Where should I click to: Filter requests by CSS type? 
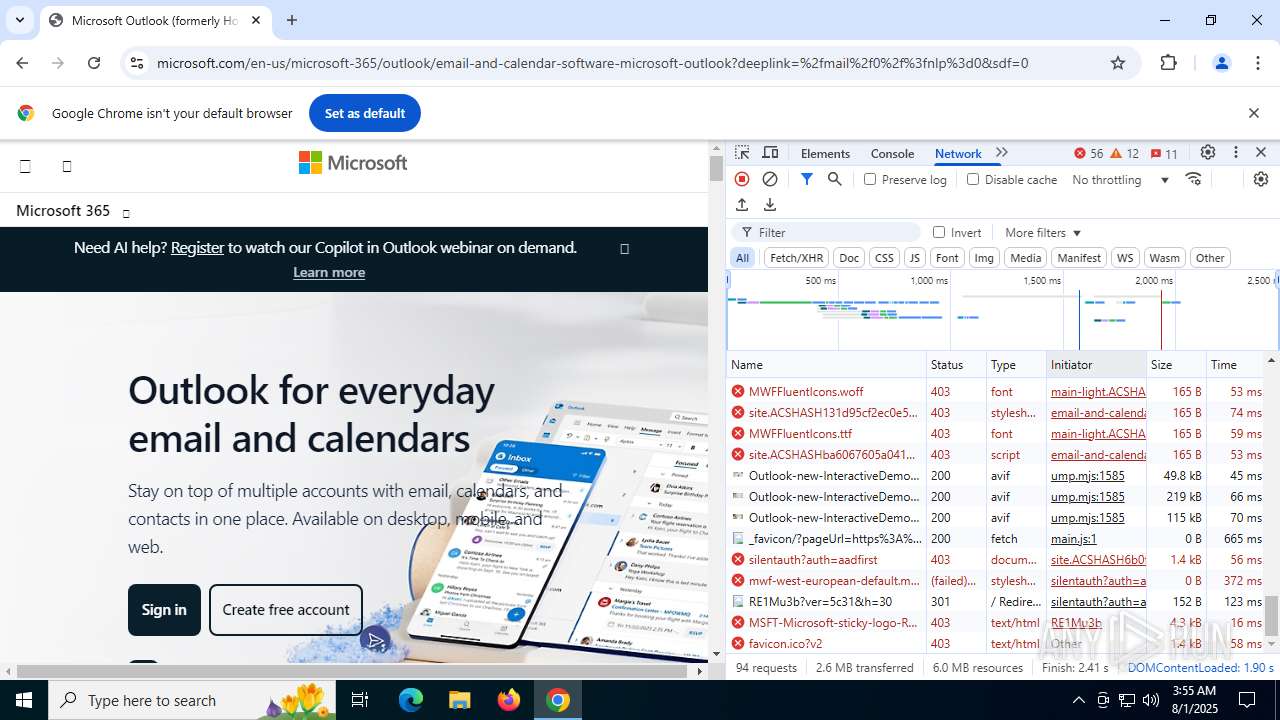884,258
